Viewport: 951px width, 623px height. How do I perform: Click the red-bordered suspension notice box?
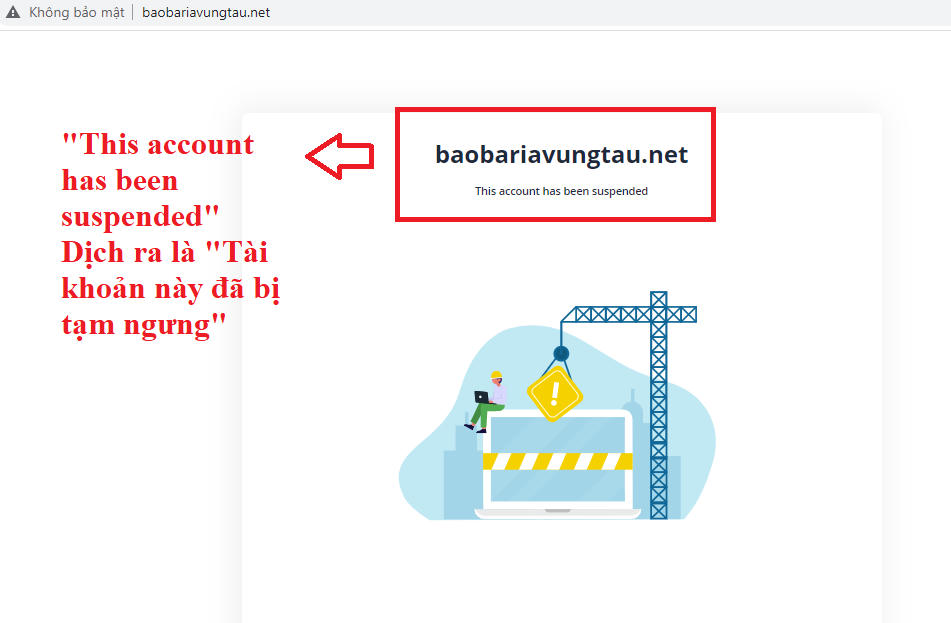pos(555,164)
